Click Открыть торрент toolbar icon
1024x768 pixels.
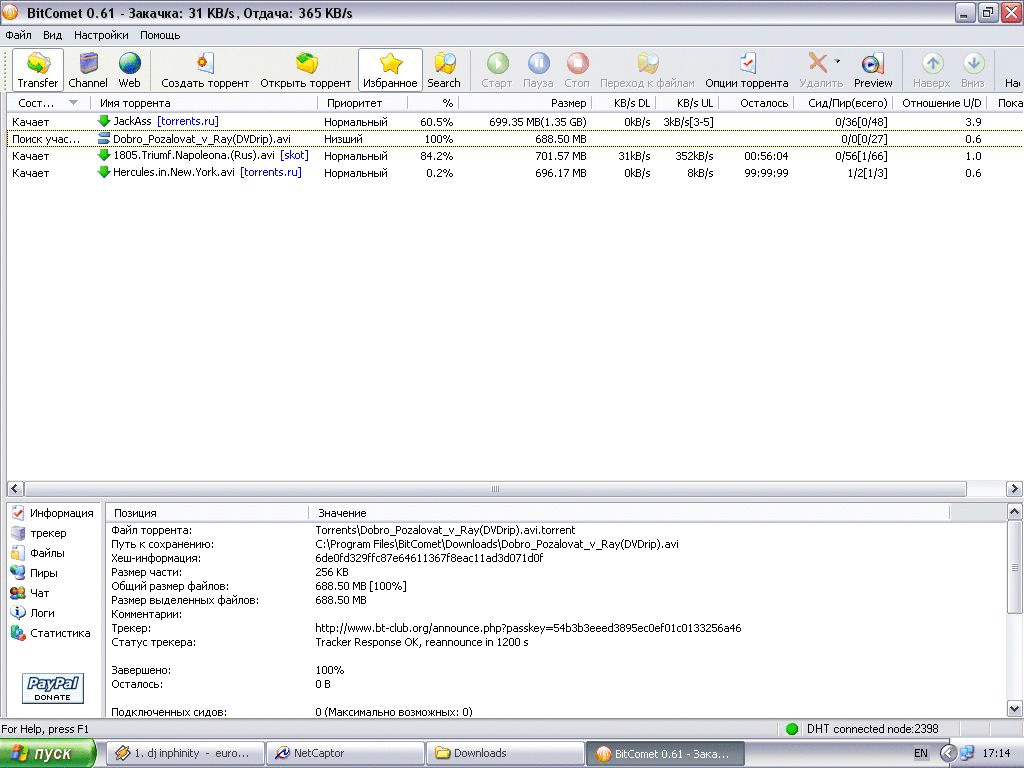[306, 70]
